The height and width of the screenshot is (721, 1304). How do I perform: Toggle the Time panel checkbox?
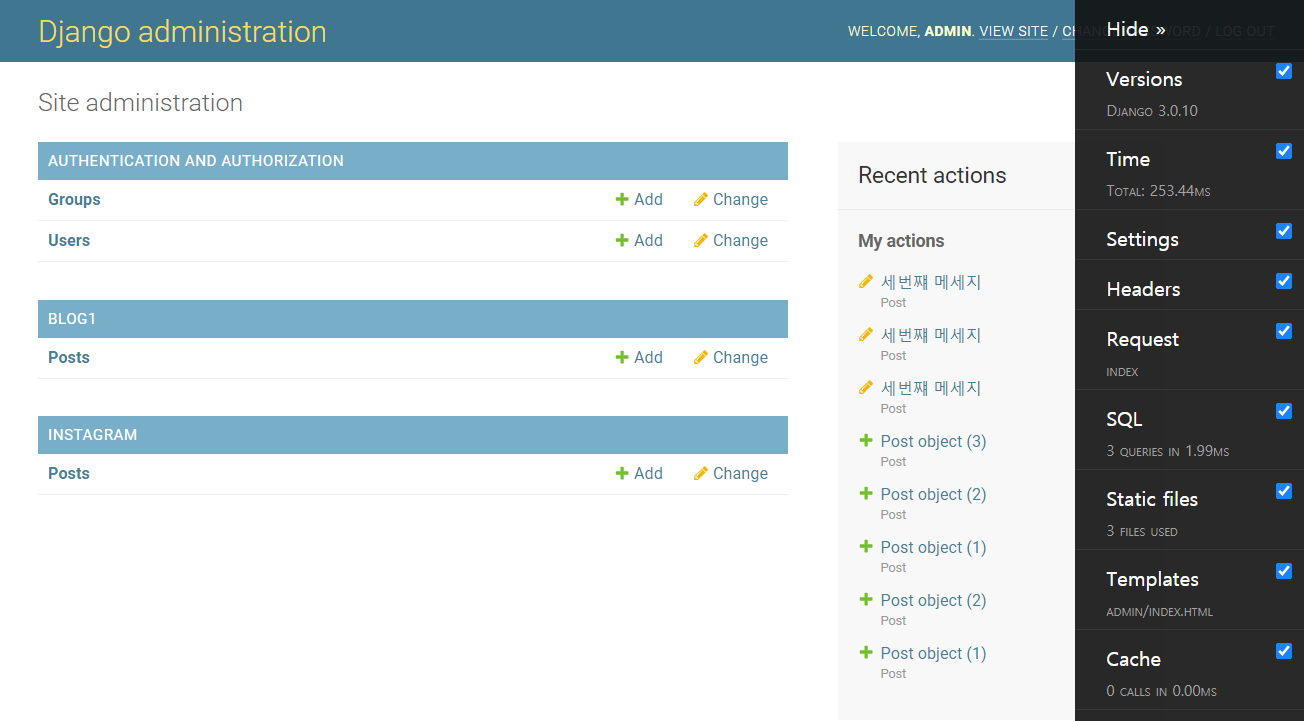coord(1284,151)
